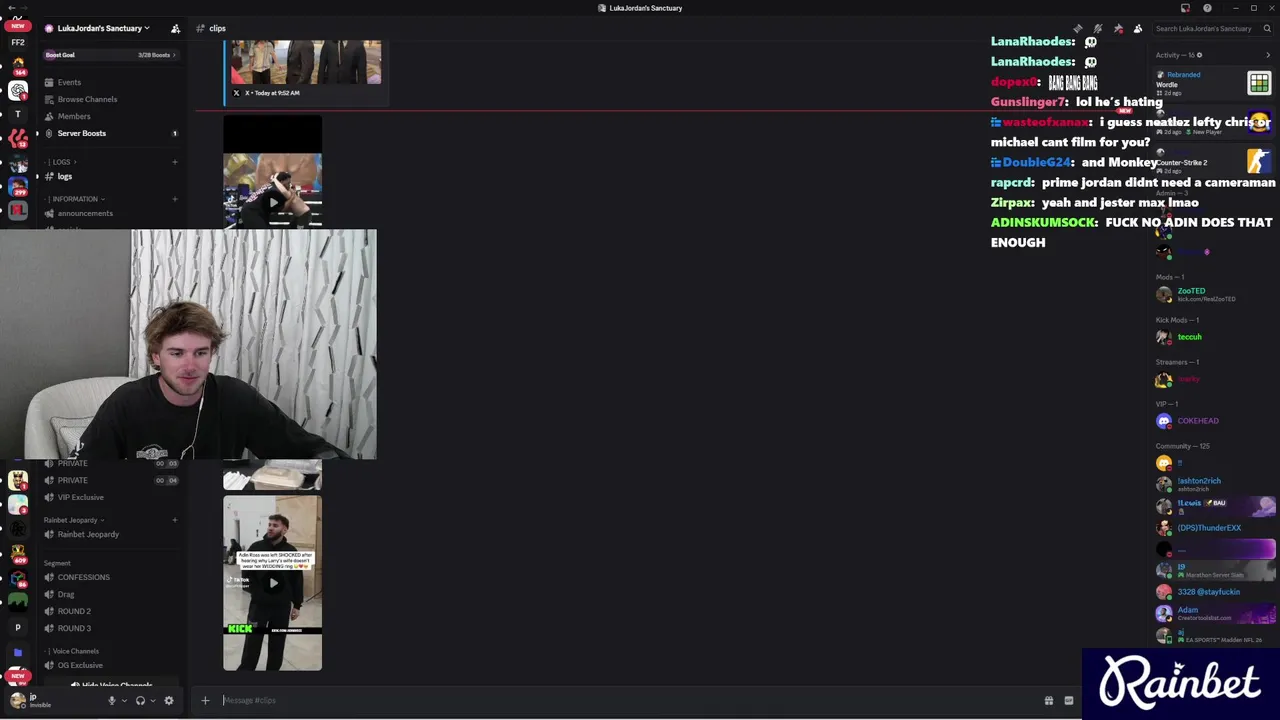This screenshot has height=720, width=1280.
Task: Add channel to LOGS category
Action: point(174,162)
